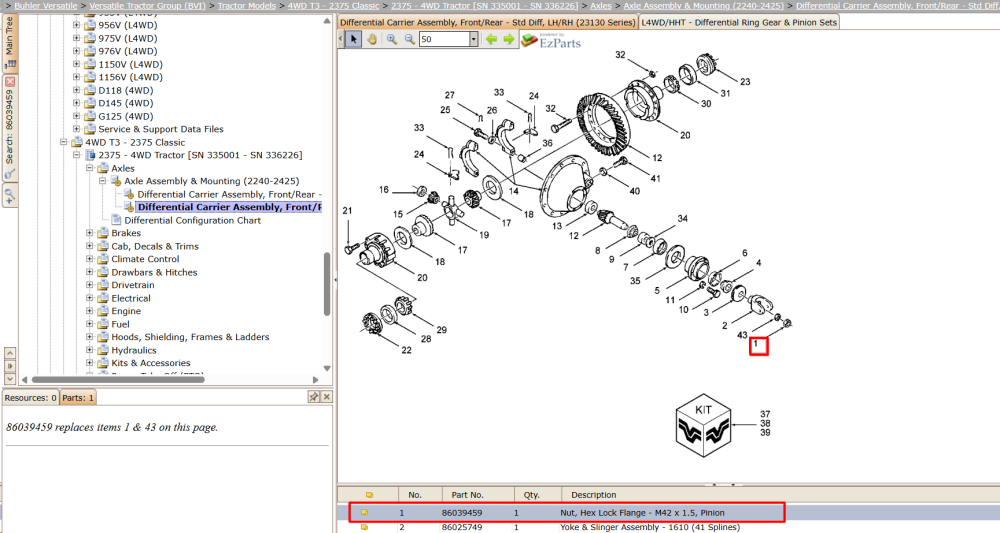
Task: Close the Resources/Parts panel
Action: 327,397
